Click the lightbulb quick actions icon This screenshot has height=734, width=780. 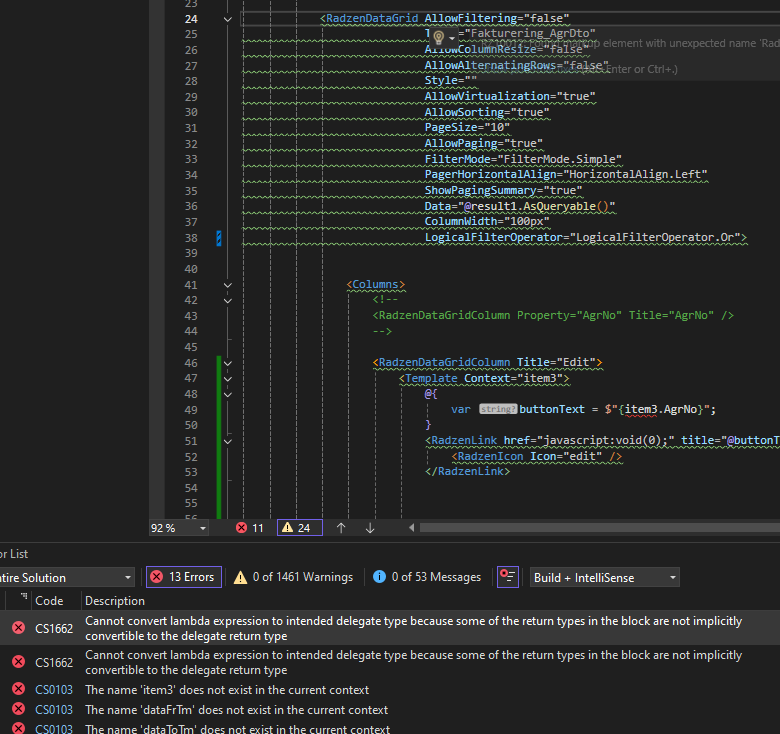coord(439,37)
